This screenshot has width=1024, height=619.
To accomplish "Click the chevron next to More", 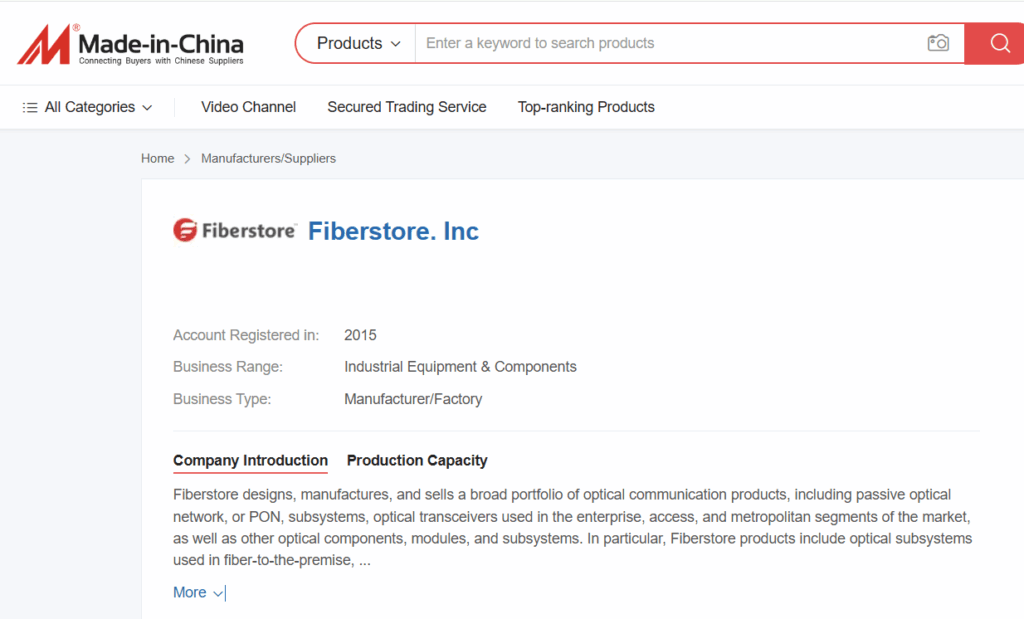I will click(x=218, y=593).
